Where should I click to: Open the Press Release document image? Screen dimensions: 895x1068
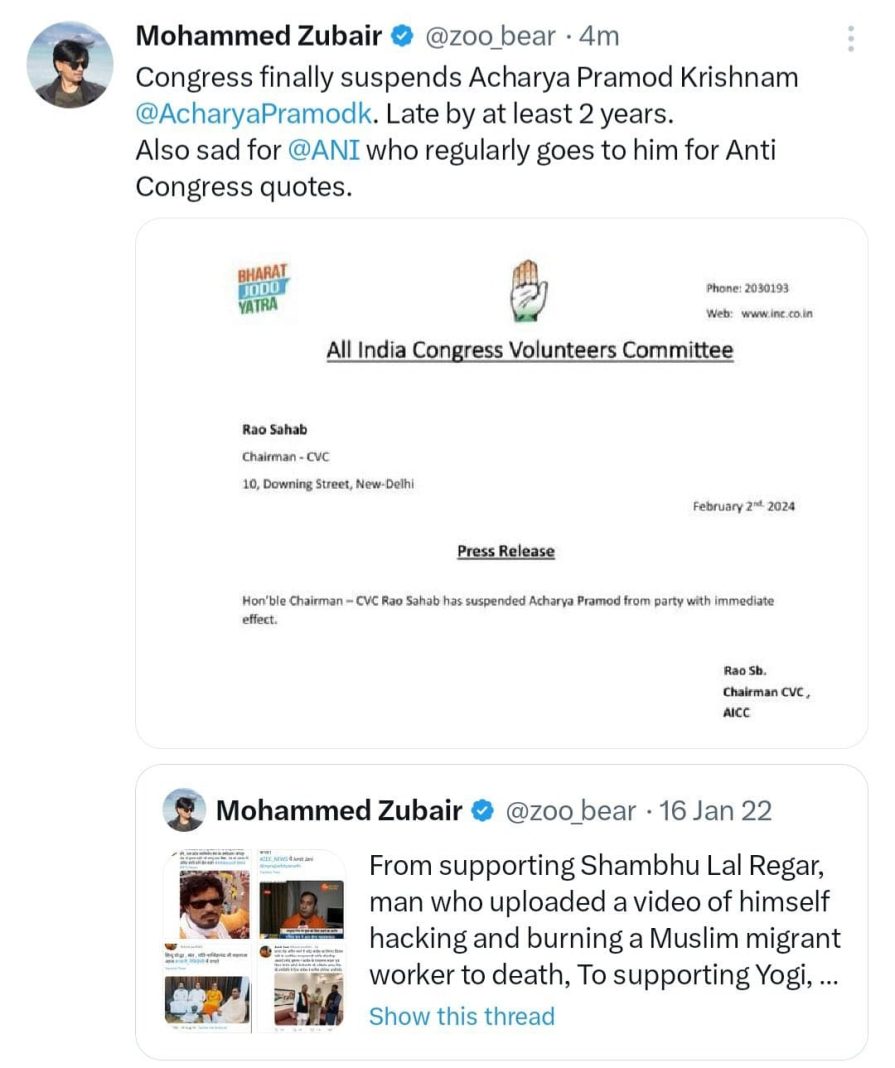tap(501, 482)
